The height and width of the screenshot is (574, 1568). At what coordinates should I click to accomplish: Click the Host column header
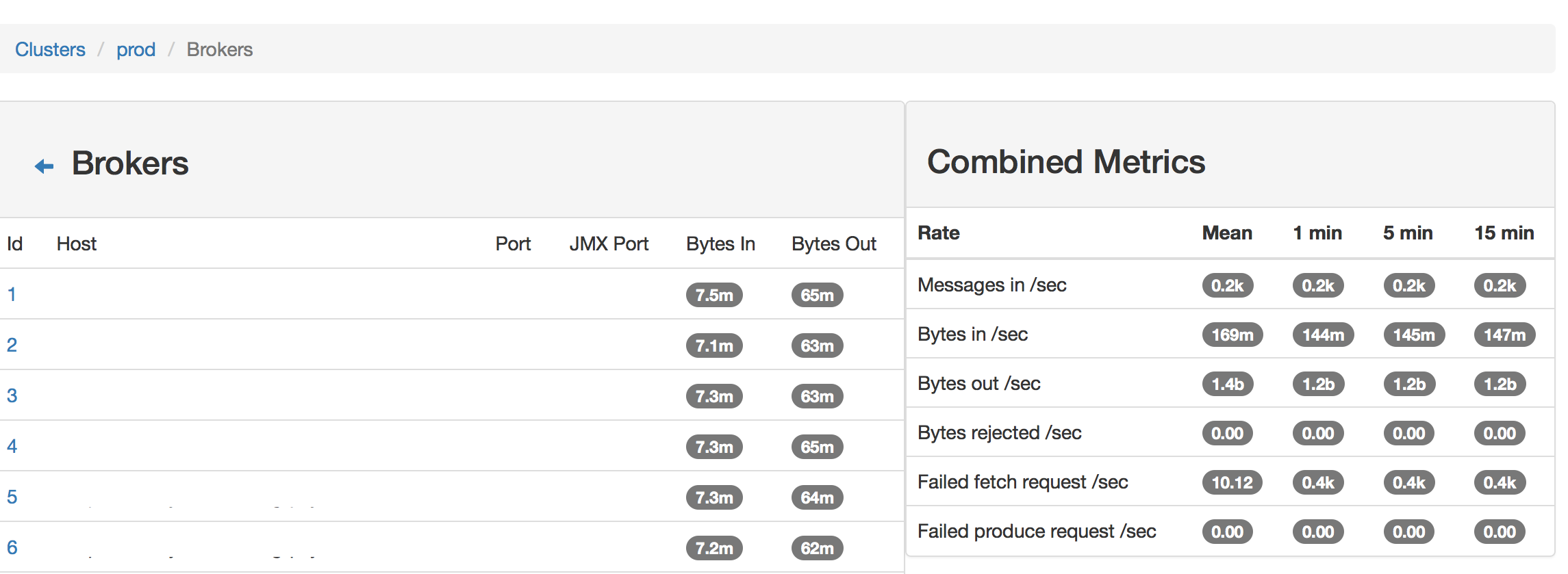pos(77,244)
